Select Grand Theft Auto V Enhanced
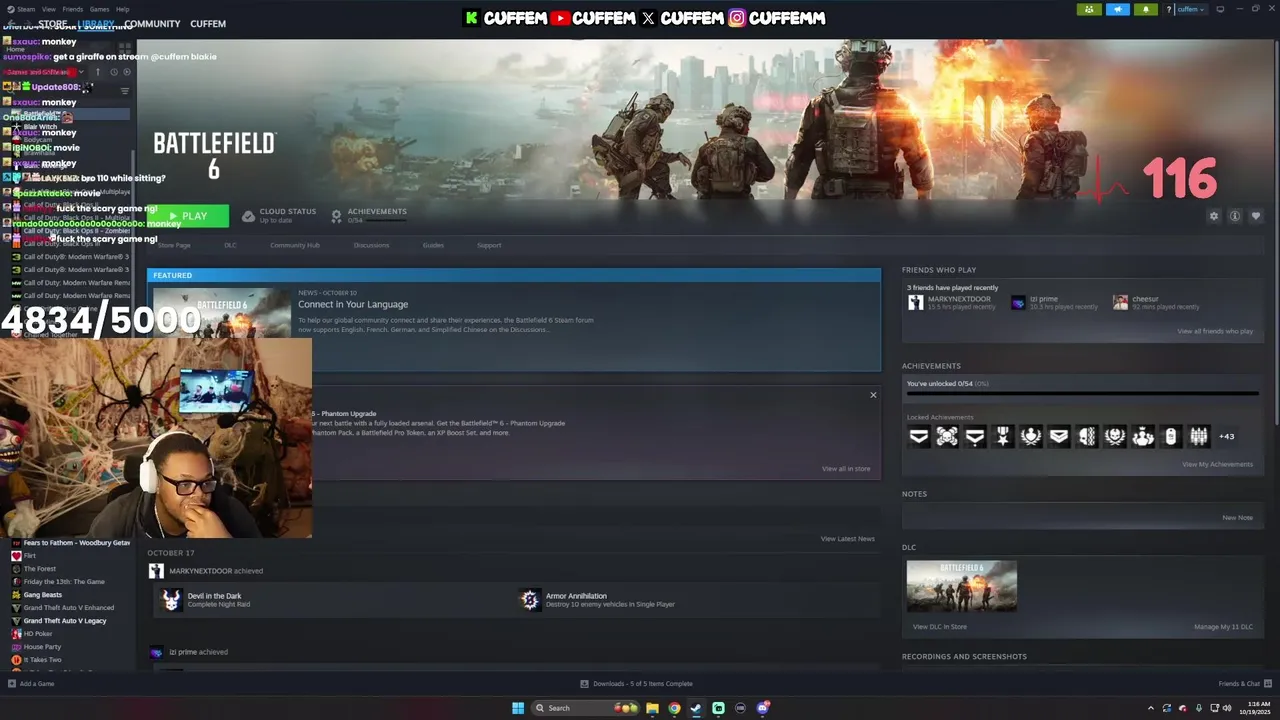1280x720 pixels. point(68,608)
